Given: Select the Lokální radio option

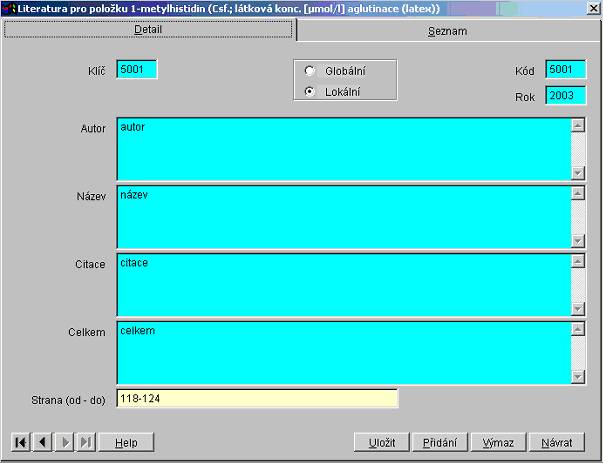Looking at the screenshot, I should [x=310, y=92].
